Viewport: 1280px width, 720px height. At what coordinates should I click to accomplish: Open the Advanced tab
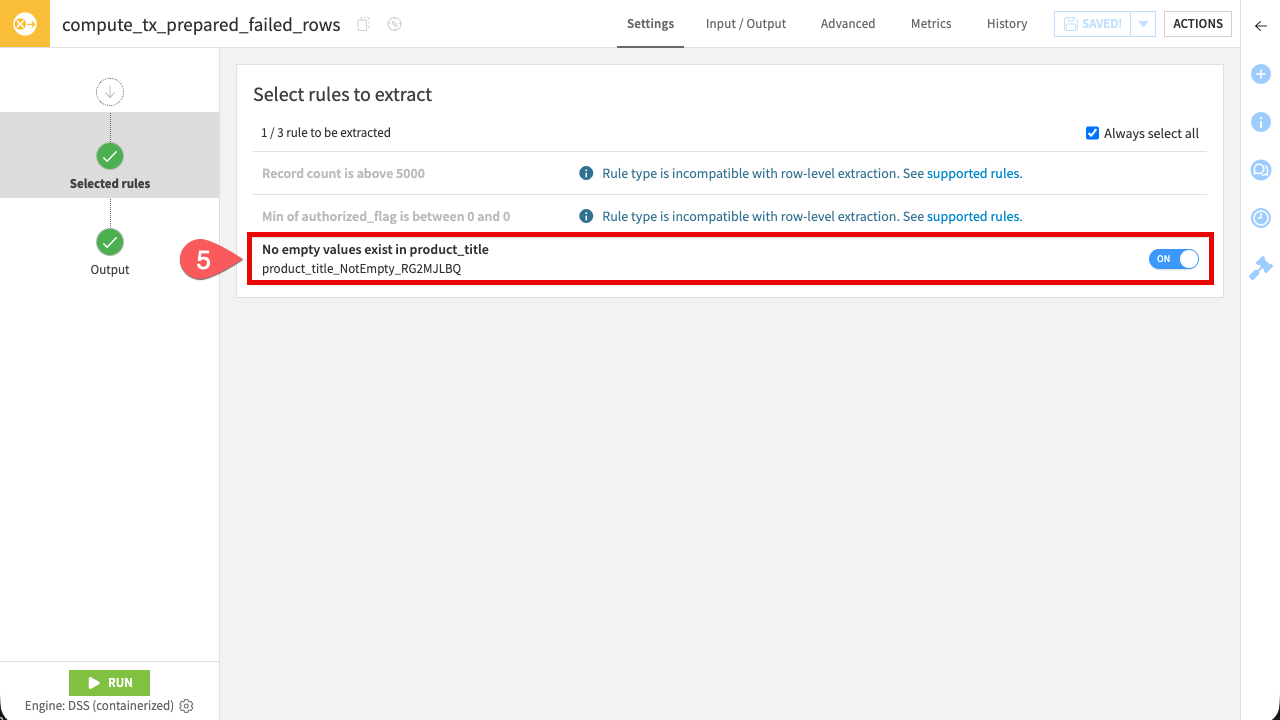click(848, 24)
